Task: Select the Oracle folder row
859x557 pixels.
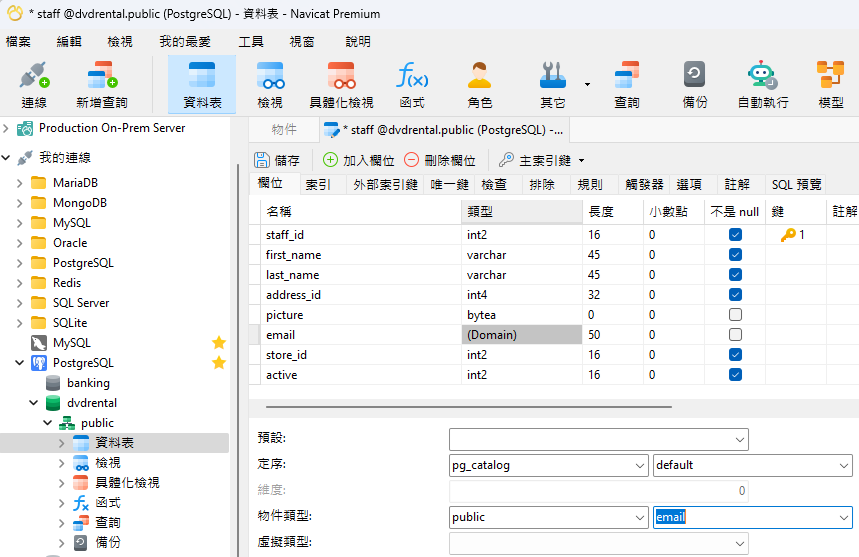Action: click(x=114, y=243)
